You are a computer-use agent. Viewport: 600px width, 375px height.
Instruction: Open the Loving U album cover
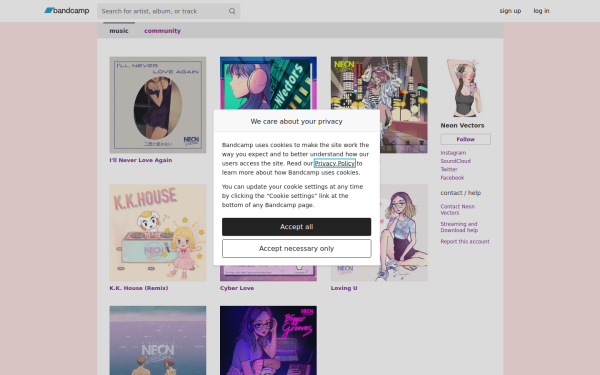point(404,233)
